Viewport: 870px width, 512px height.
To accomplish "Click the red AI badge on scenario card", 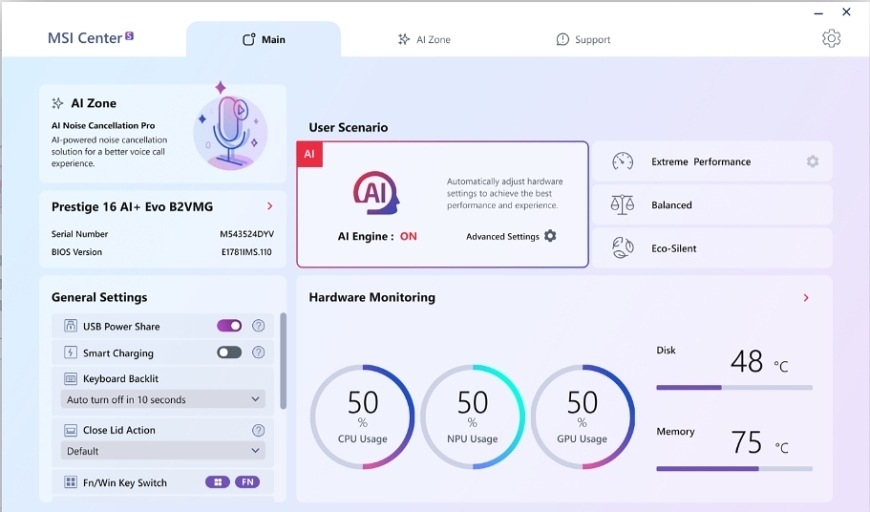I will [310, 154].
